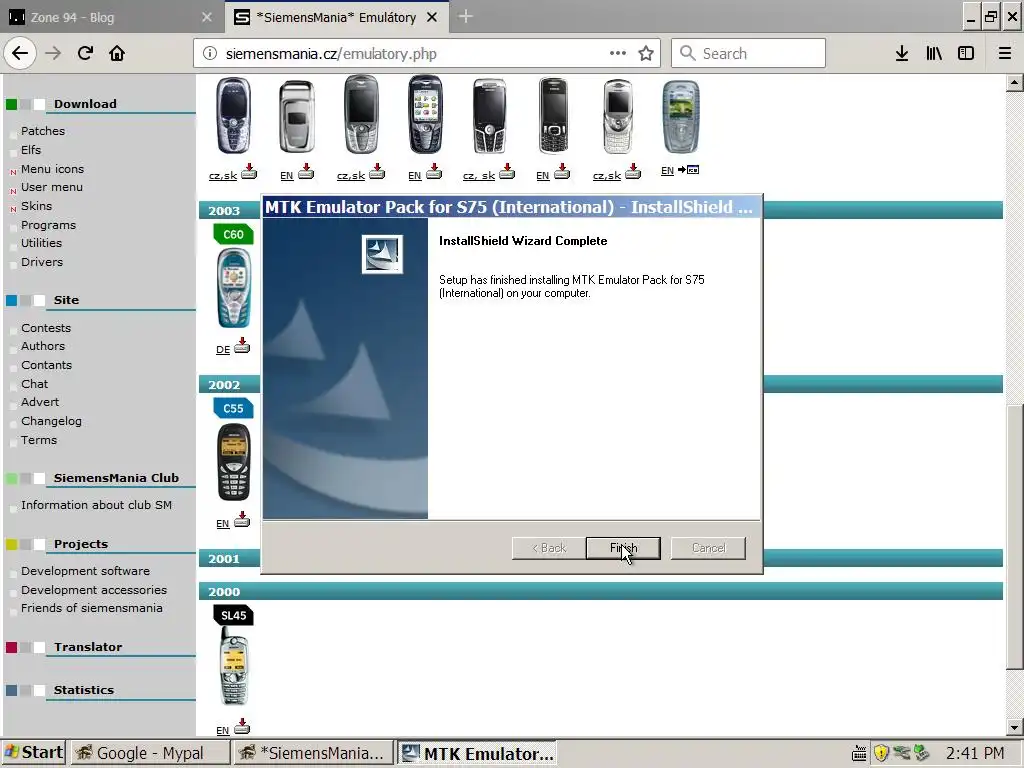Open the browser home page
Image resolution: width=1024 pixels, height=768 pixels.
point(117,54)
